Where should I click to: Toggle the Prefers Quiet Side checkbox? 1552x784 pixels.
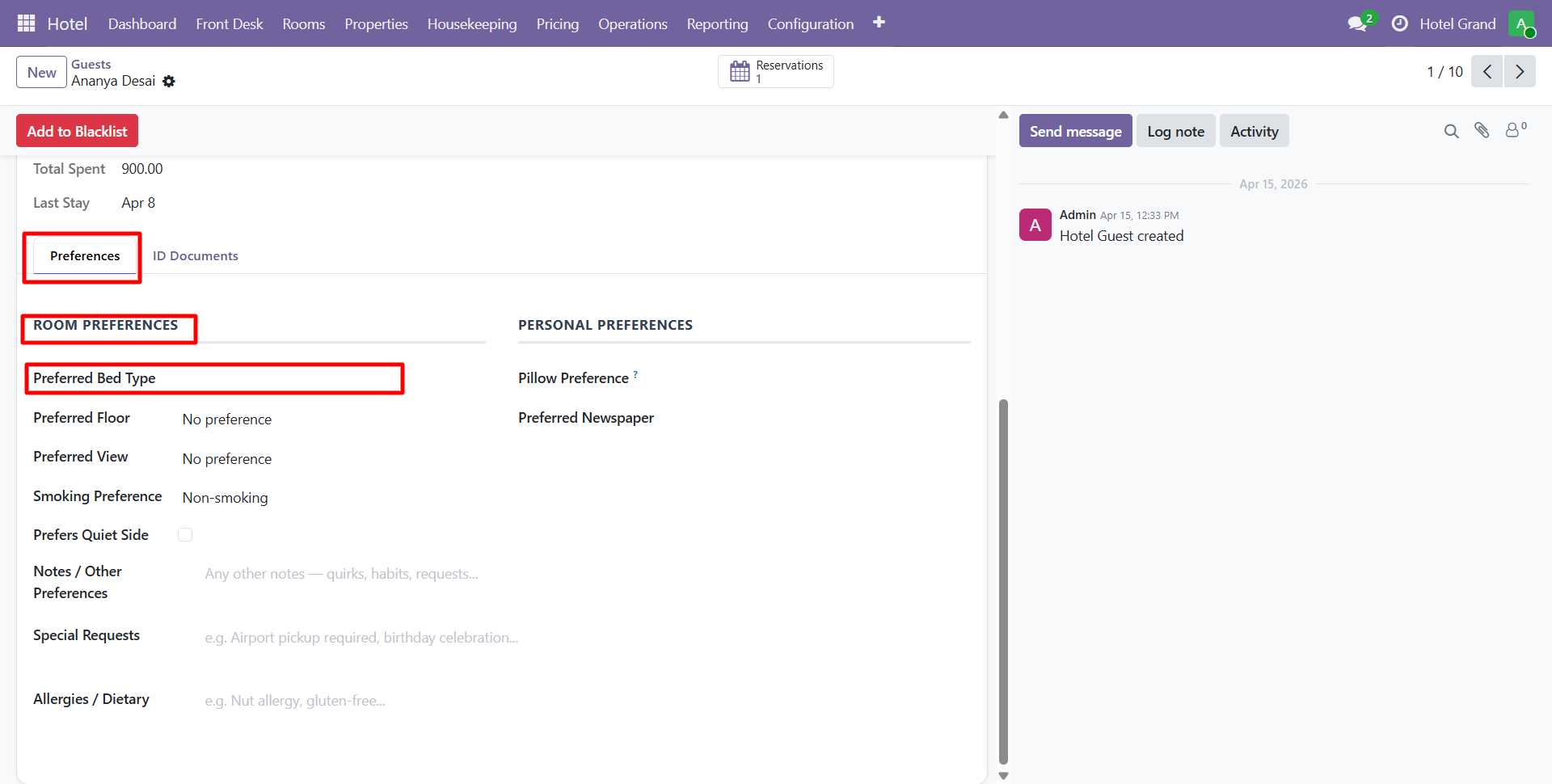[185, 535]
